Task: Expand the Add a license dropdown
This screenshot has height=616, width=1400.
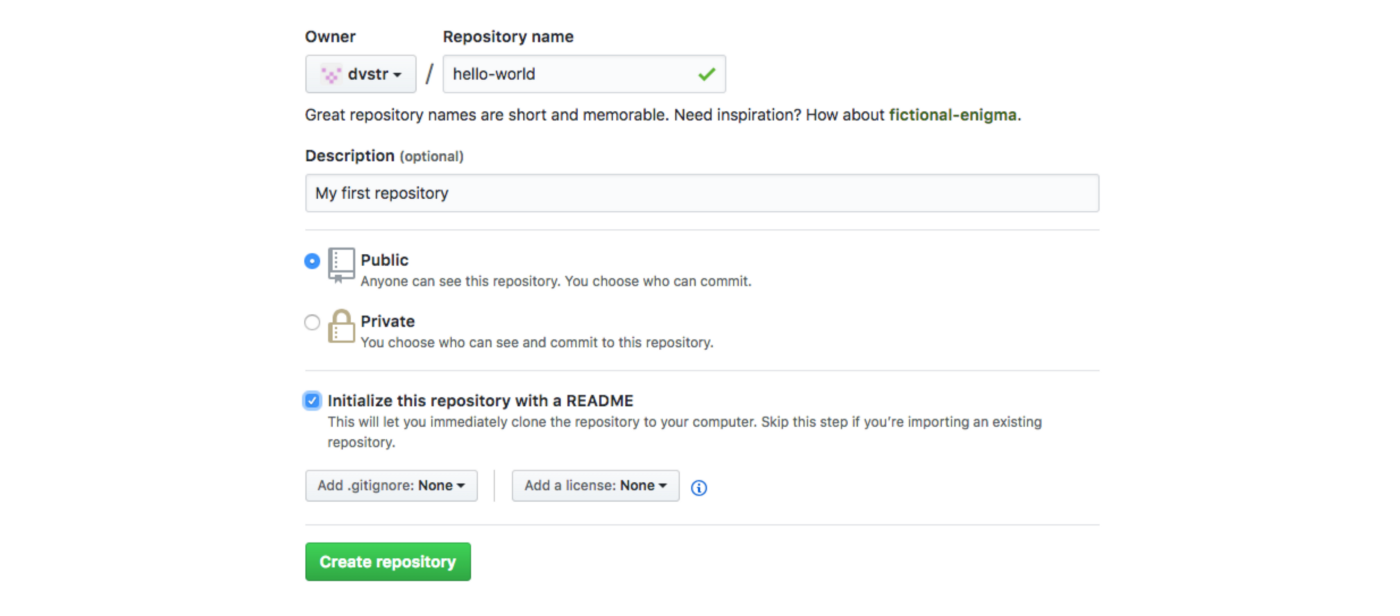Action: (x=595, y=486)
